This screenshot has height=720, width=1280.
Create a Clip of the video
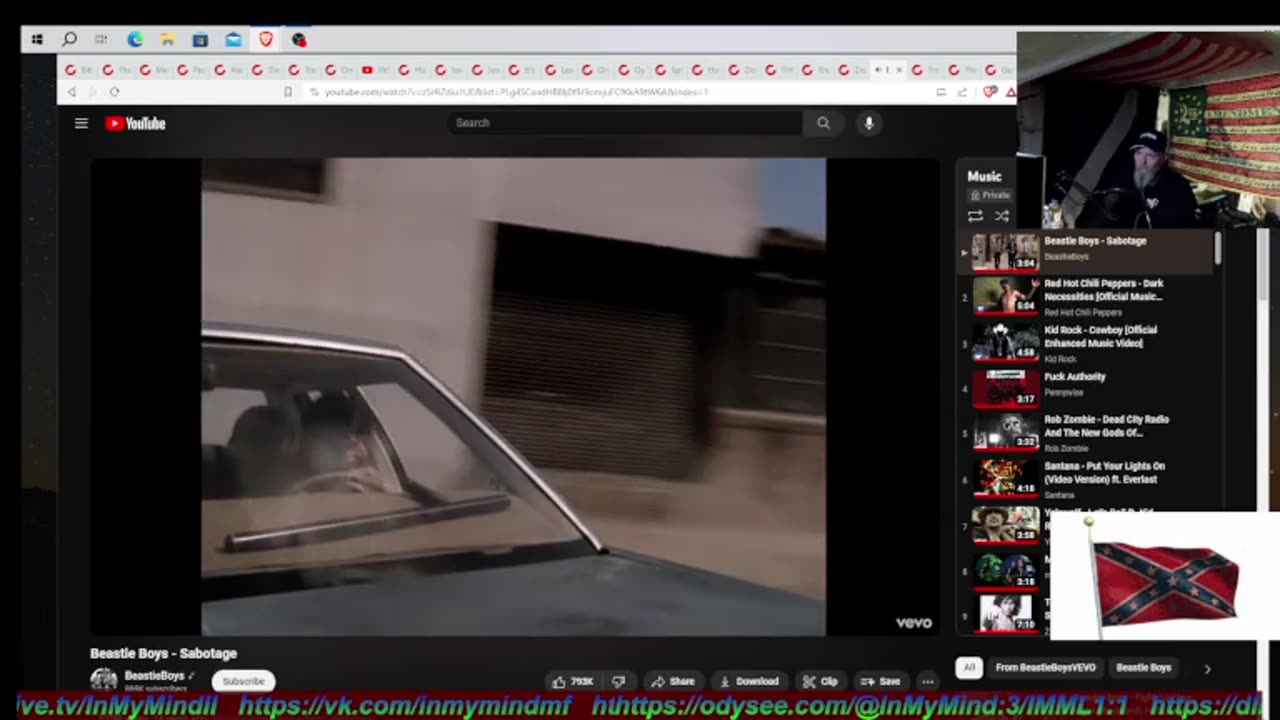click(820, 681)
